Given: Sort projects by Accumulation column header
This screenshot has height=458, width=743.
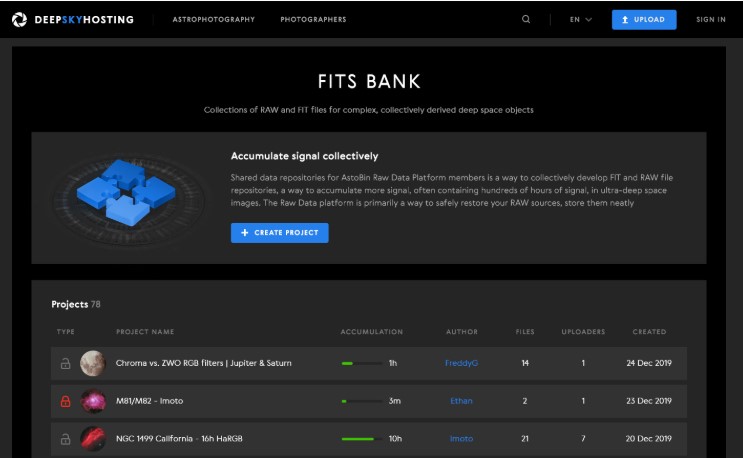Looking at the screenshot, I should click(x=371, y=332).
